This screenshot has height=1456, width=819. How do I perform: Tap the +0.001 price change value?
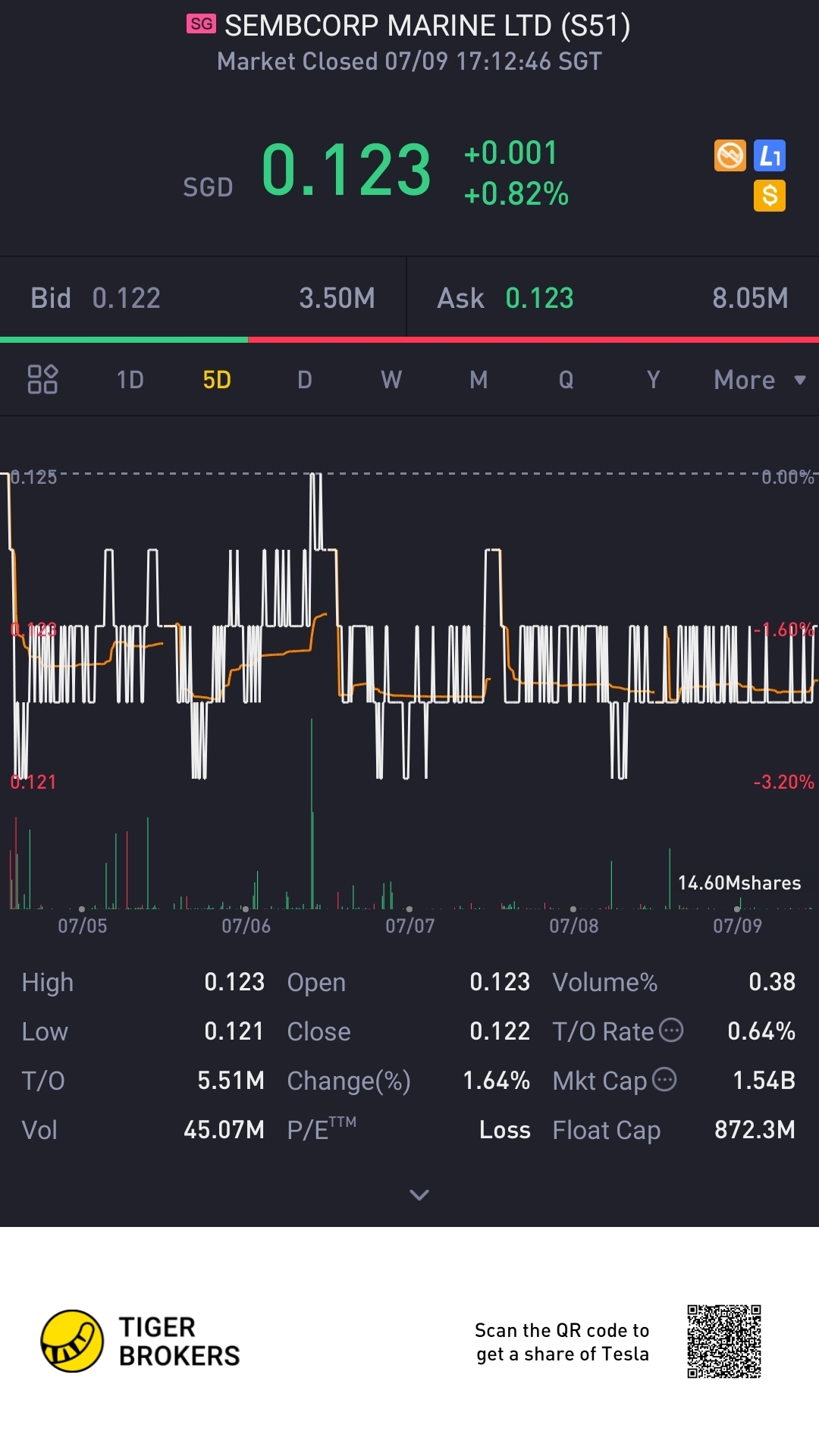coord(510,153)
